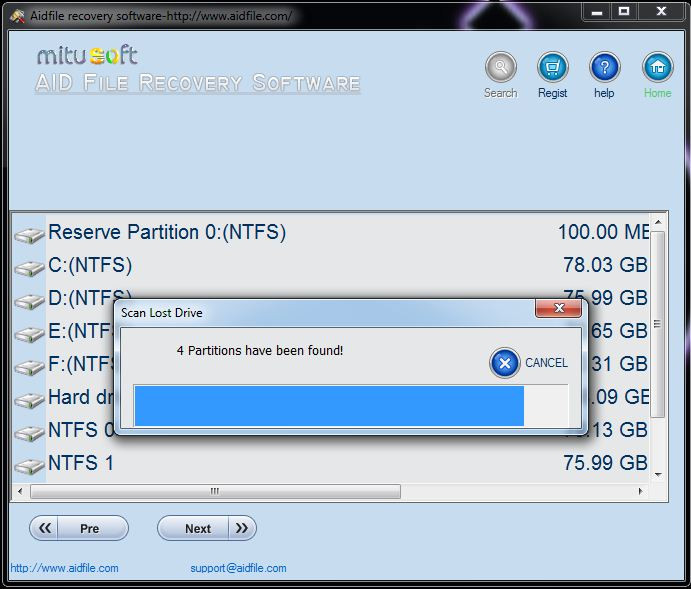The image size is (691, 589).
Task: Click the E: drive icon
Action: pyautogui.click(x=30, y=334)
